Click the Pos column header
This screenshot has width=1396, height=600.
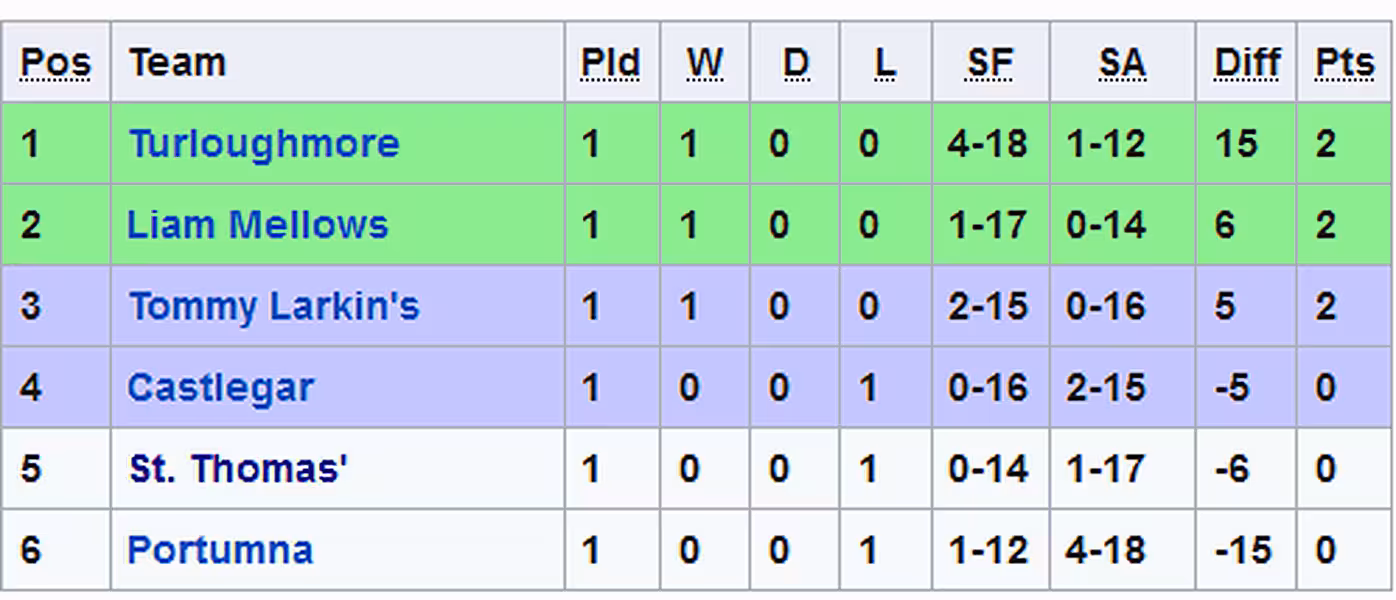[x=55, y=63]
